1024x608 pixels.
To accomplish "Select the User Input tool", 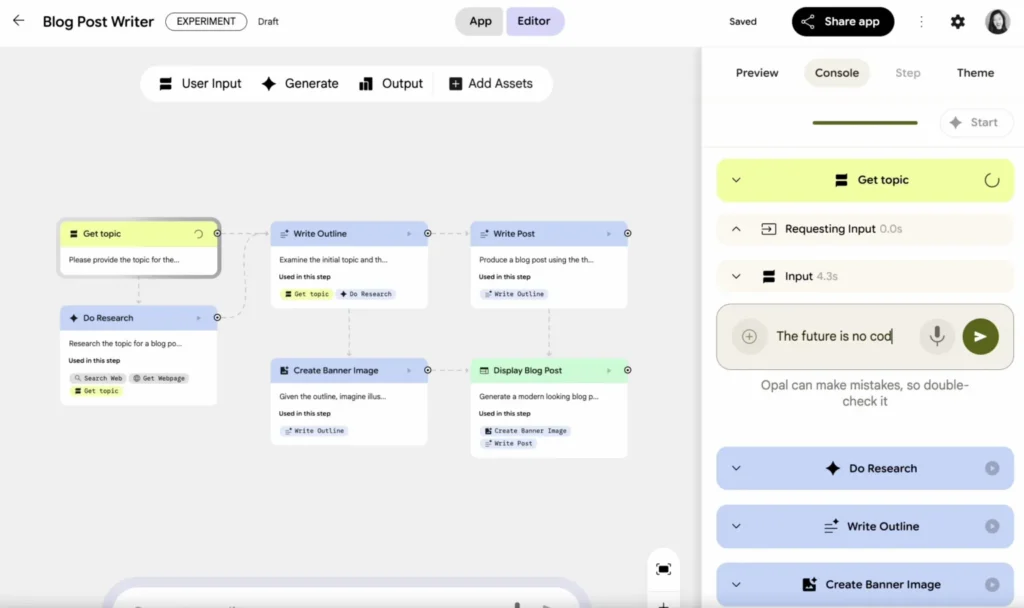I will click(200, 83).
